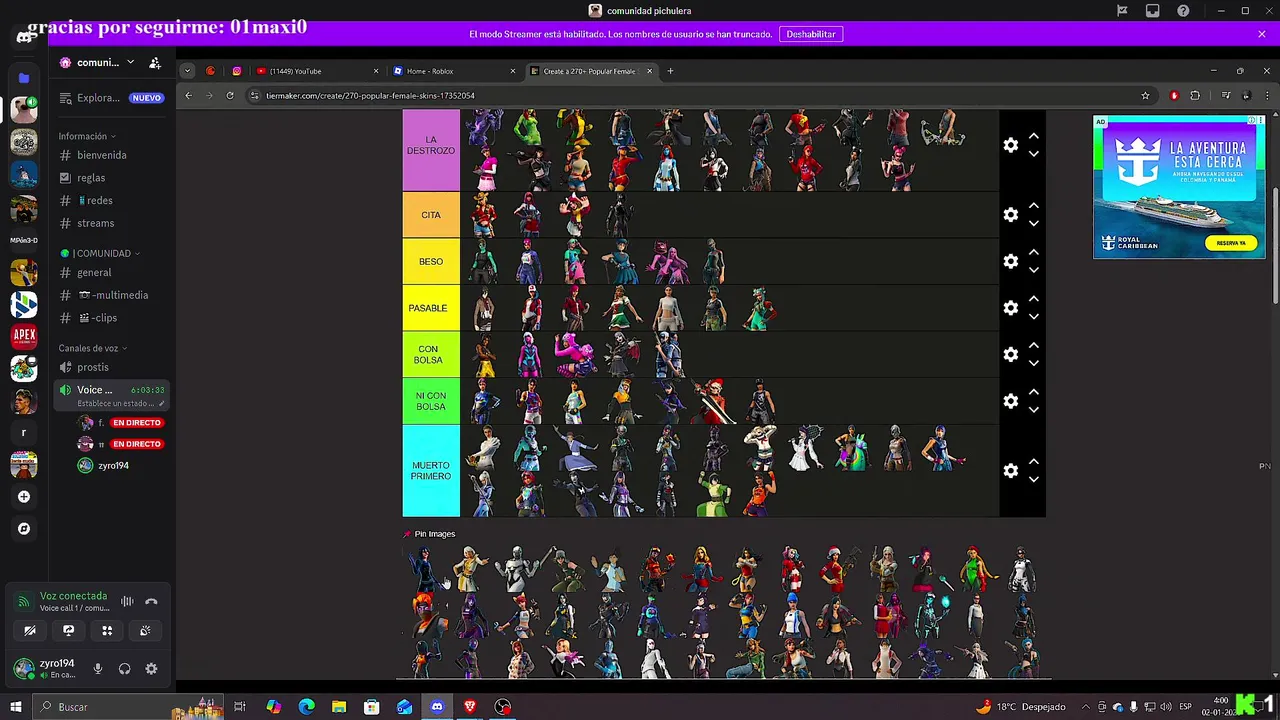Open settings gear for LA DESTROZO tier row
This screenshot has width=1280, height=720.
coord(1011,145)
